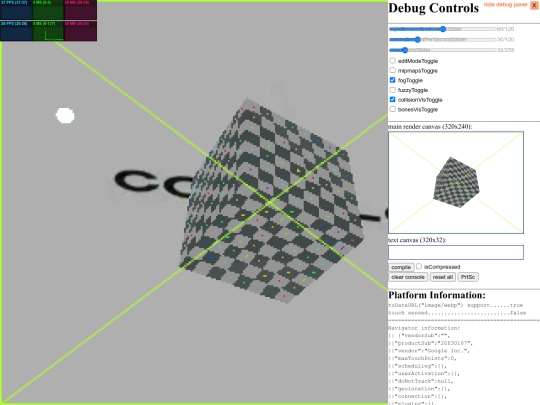Enable the bonesVisToggle checkbox
Image resolution: width=540 pixels, height=405 pixels.
click(392, 109)
